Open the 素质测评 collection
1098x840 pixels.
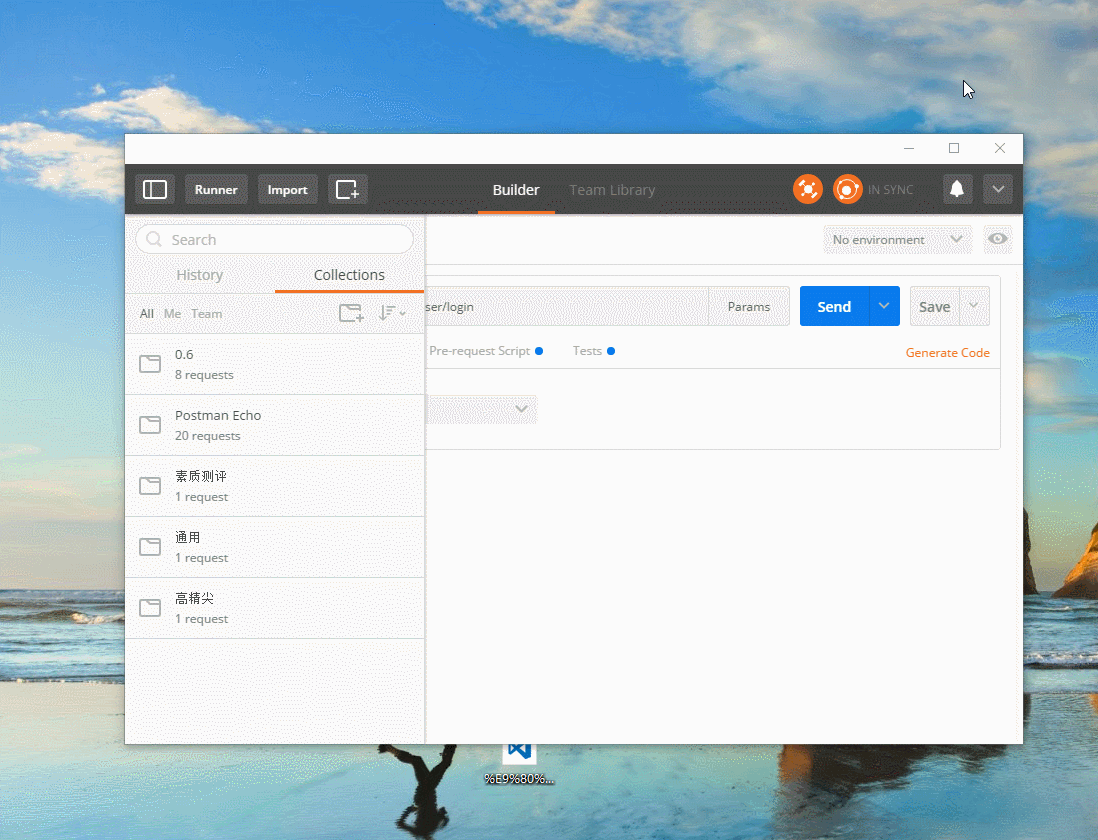274,486
